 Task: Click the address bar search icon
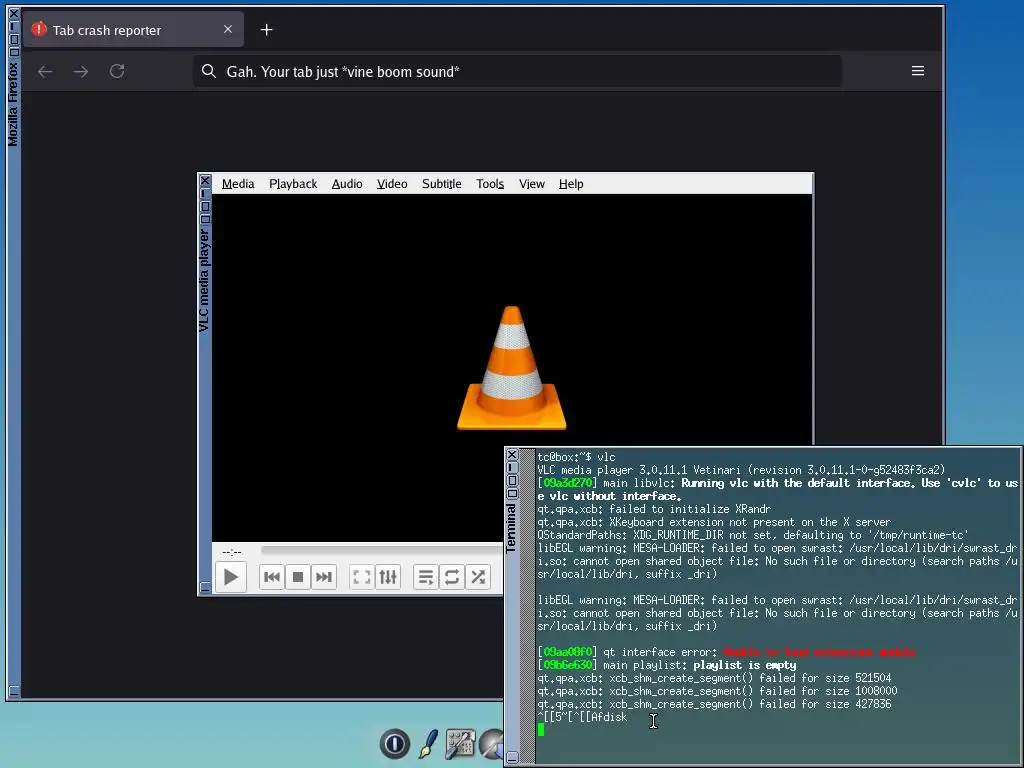pyautogui.click(x=209, y=71)
